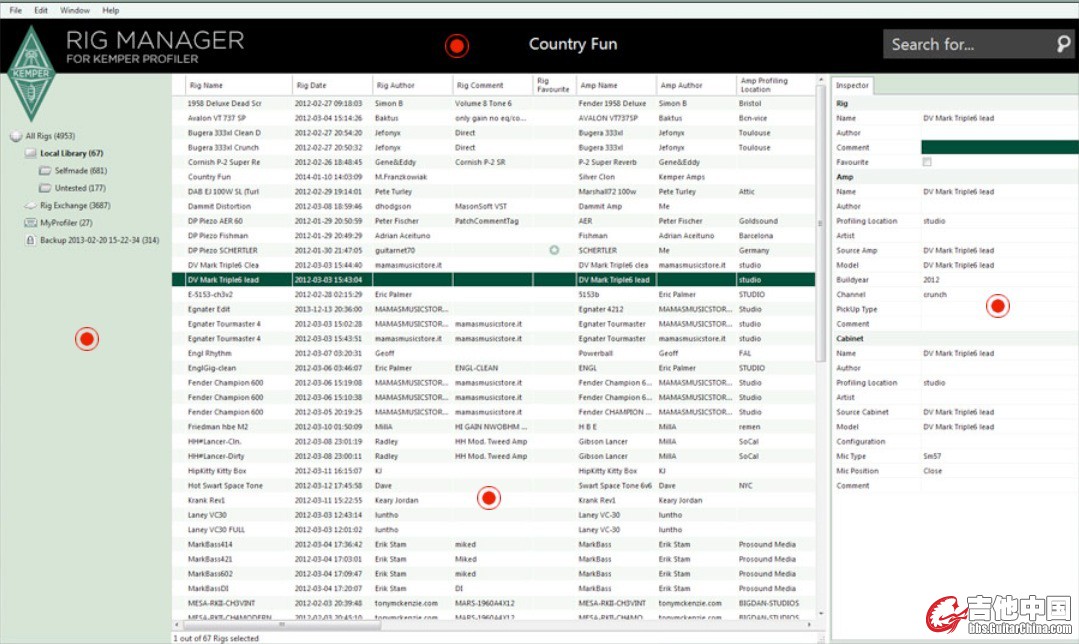Sort by Amp Author column header
Image resolution: width=1079 pixels, height=644 pixels.
pos(696,85)
